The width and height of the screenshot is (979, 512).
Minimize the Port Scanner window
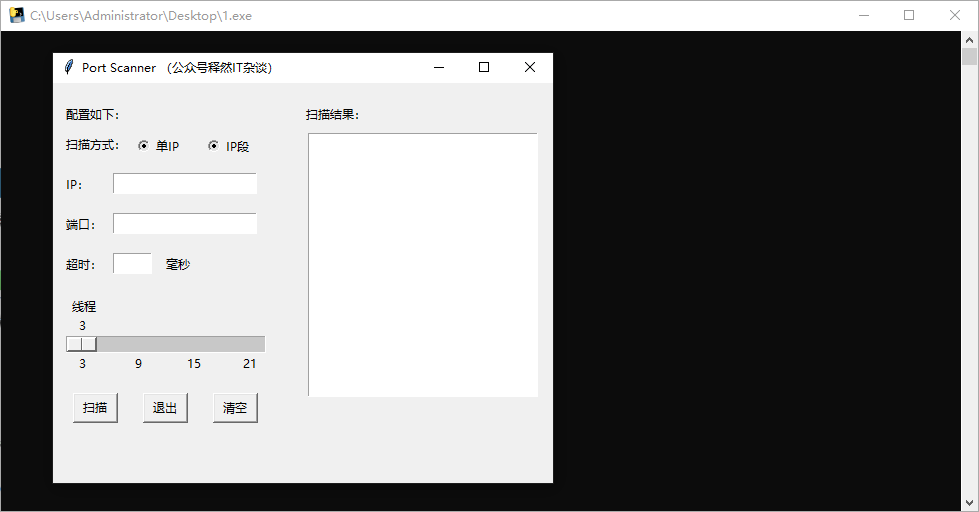point(439,67)
